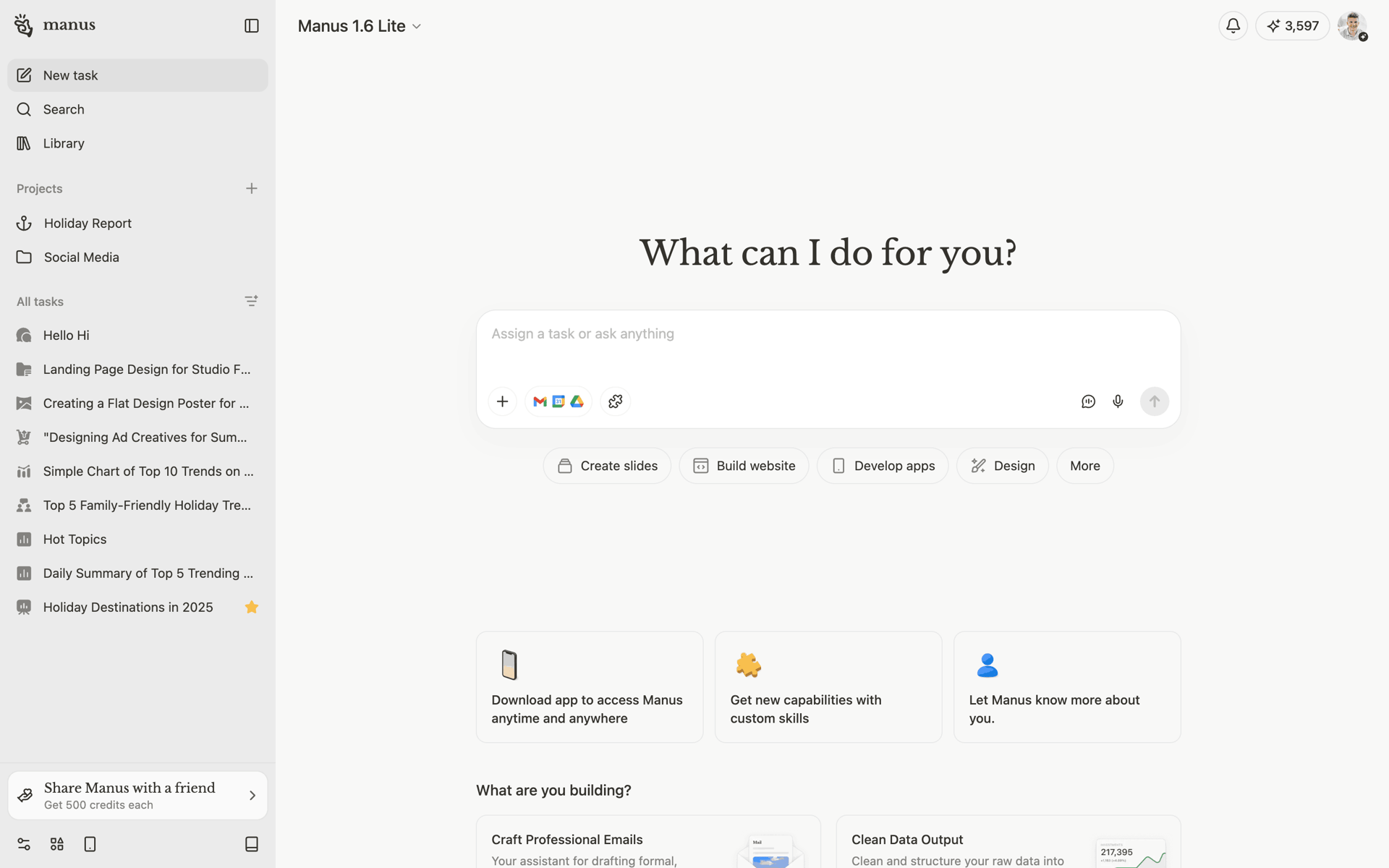Select the Design chip
Viewport: 1389px width, 868px height.
click(x=1003, y=466)
